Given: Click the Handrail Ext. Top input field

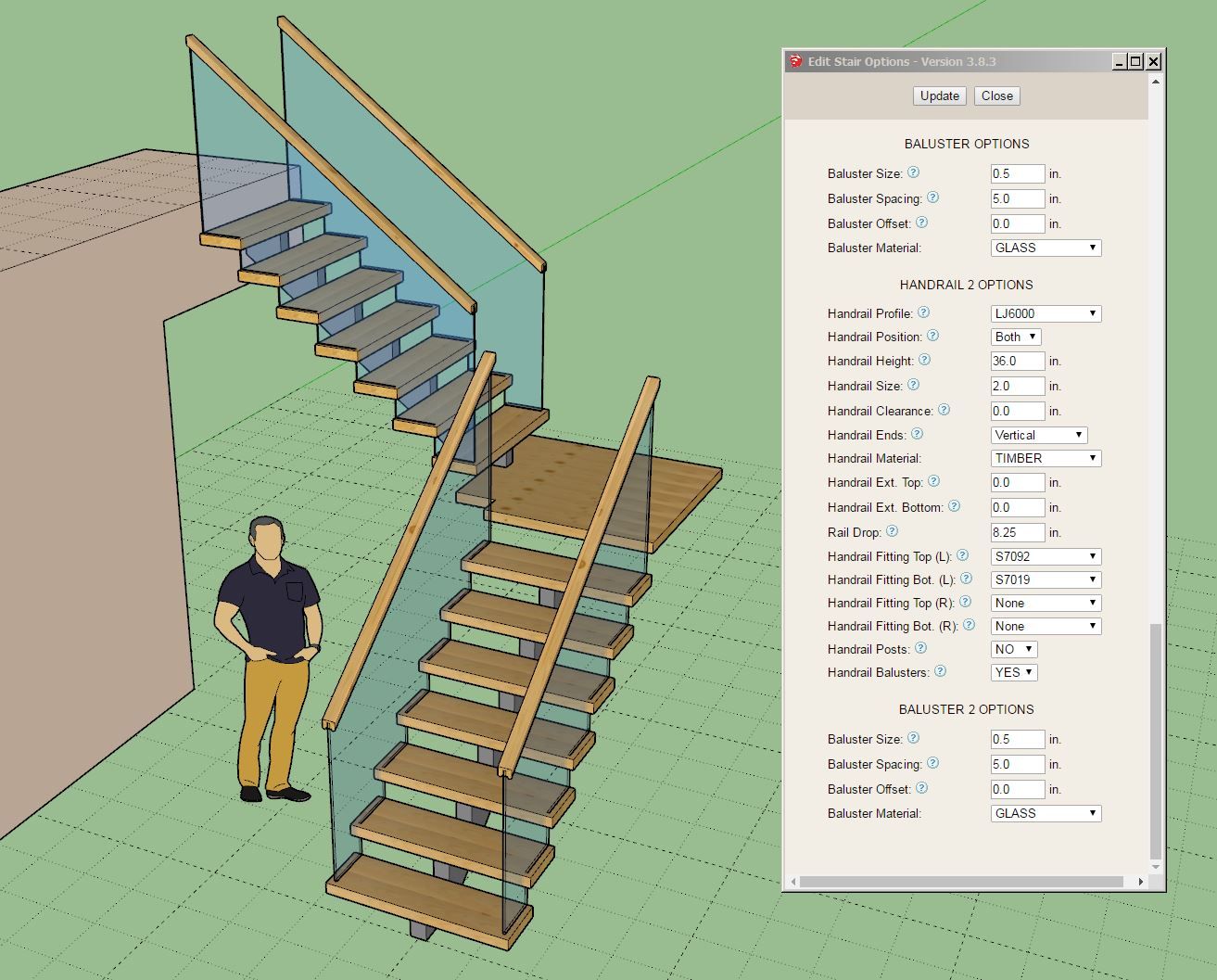Looking at the screenshot, I should pos(1018,482).
